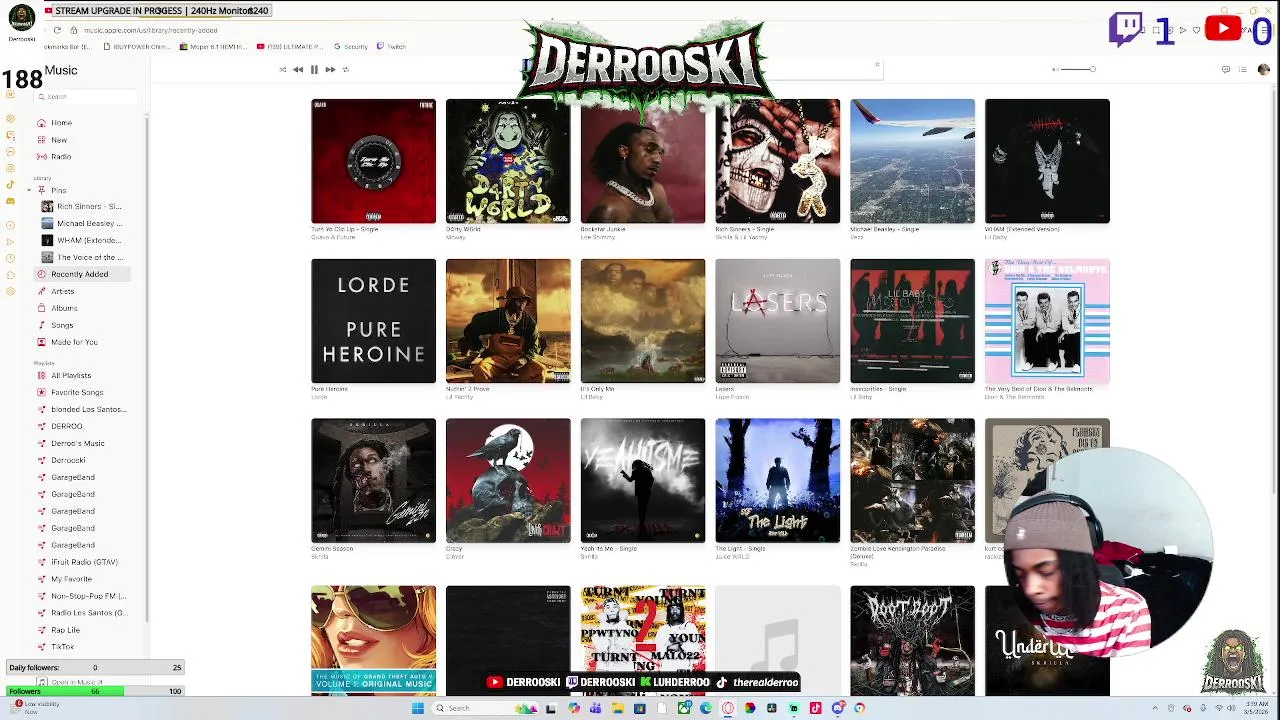Screen dimensions: 1280x720
Task: Open the account profile avatar
Action: pos(1263,69)
